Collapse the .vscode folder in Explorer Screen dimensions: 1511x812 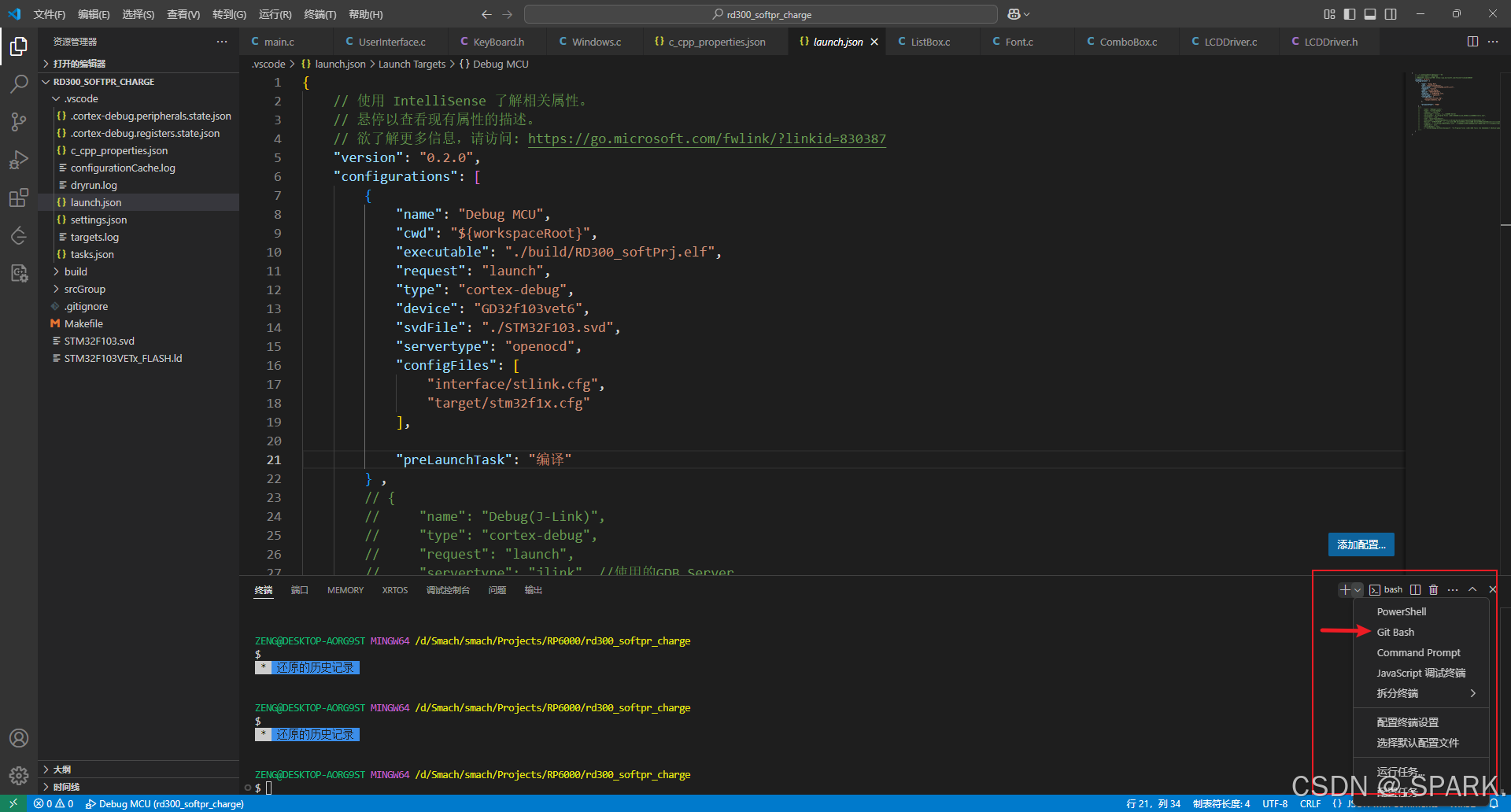[x=81, y=98]
